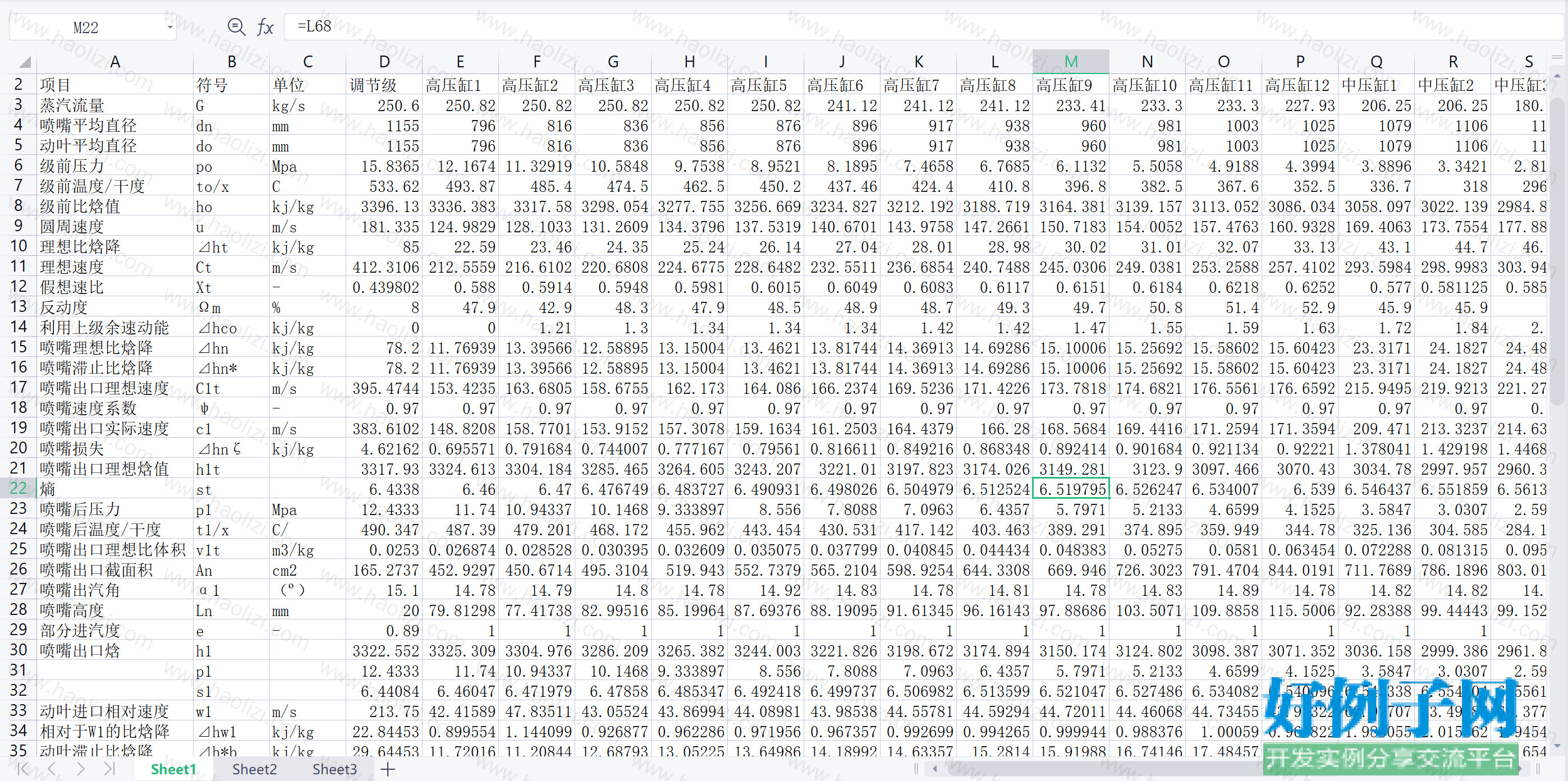Select cell 533.62 in row 7
This screenshot has height=781, width=1568.
coord(384,186)
